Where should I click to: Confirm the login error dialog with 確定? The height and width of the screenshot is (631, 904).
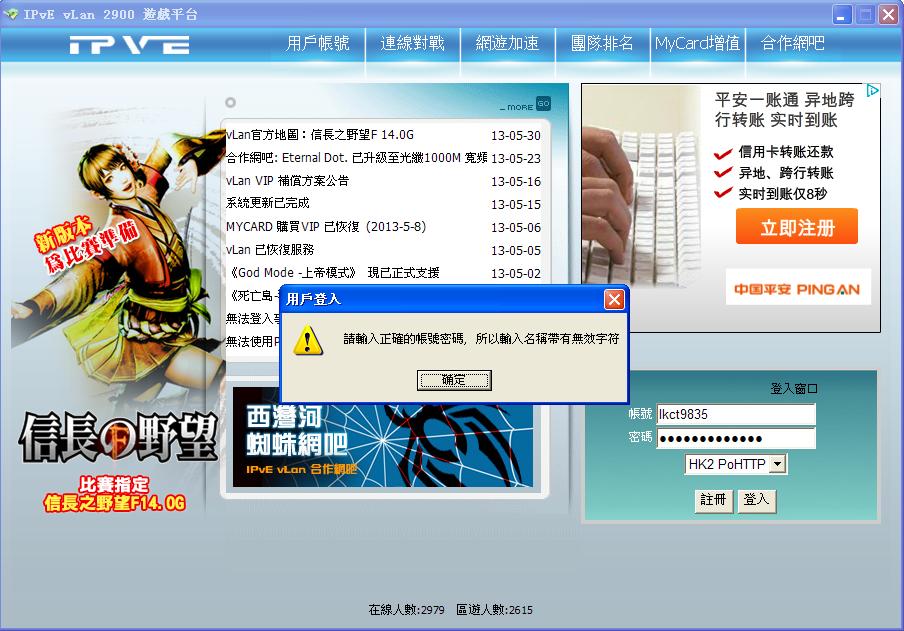pyautogui.click(x=454, y=380)
